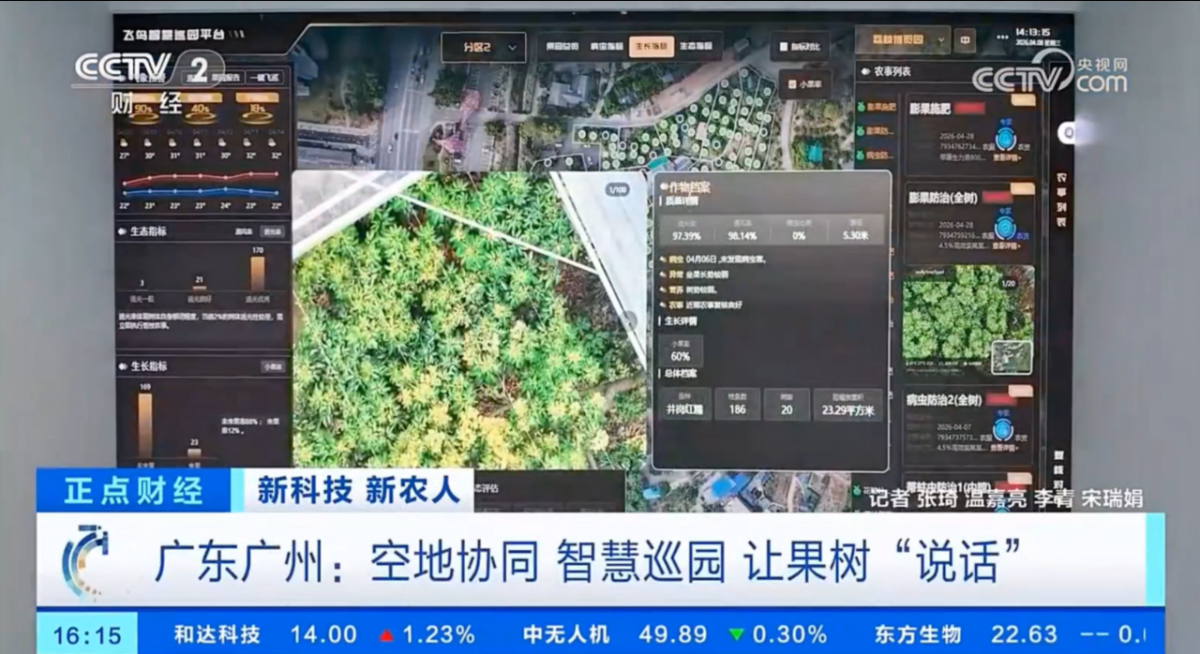The width and height of the screenshot is (1200, 654).
Task: Switch to the 生态指标 tab
Action: click(695, 46)
